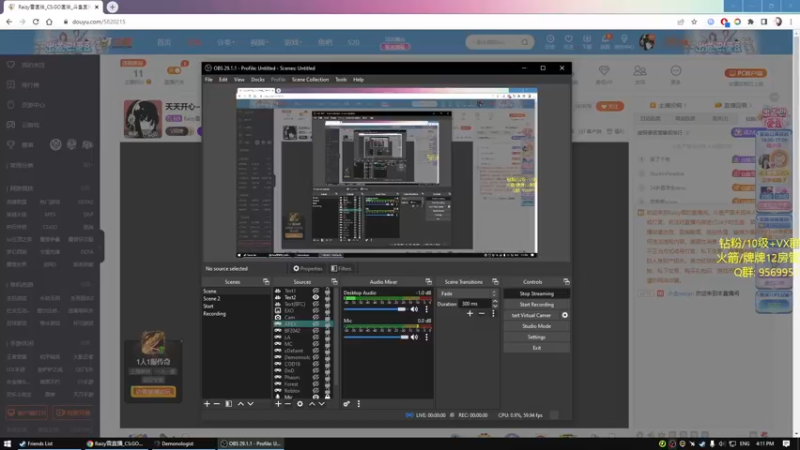Image resolution: width=800 pixels, height=450 pixels.
Task: Open source Properties button below preview
Action: tap(308, 268)
